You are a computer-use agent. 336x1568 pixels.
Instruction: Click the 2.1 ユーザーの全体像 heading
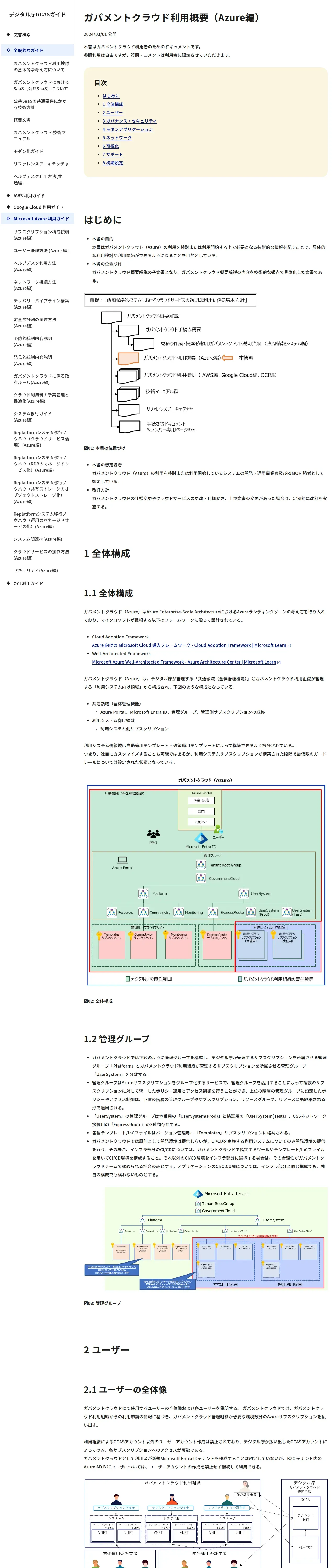pos(126,1390)
